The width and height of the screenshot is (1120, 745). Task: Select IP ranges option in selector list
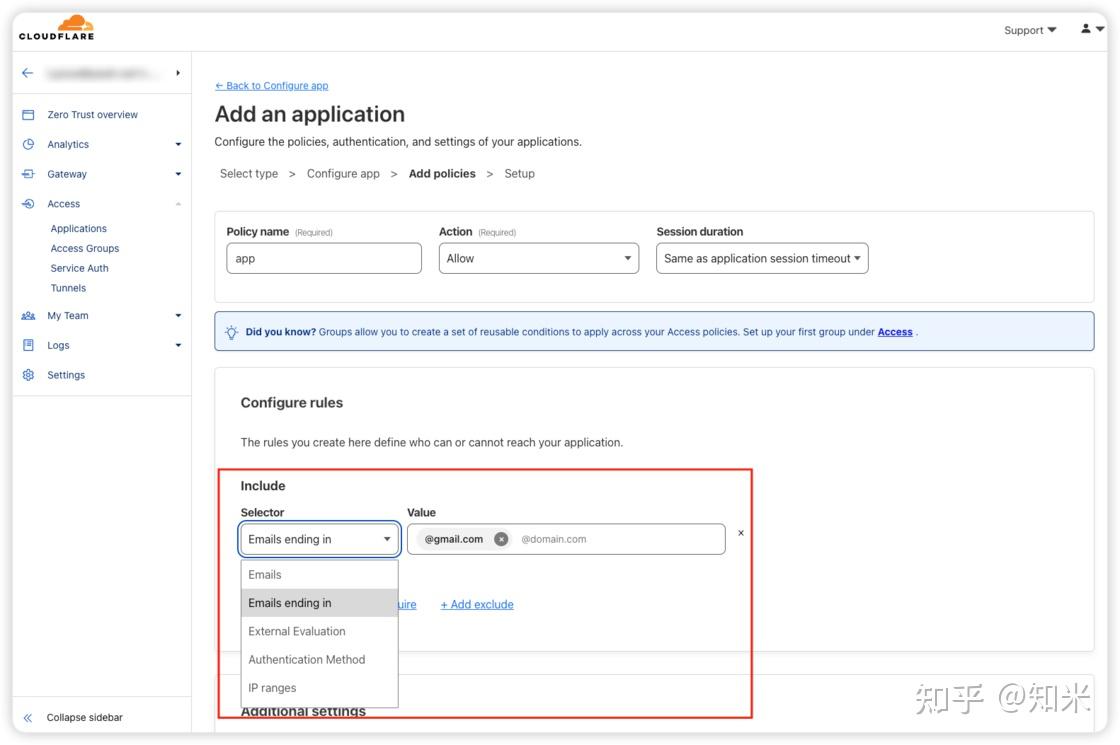point(272,688)
